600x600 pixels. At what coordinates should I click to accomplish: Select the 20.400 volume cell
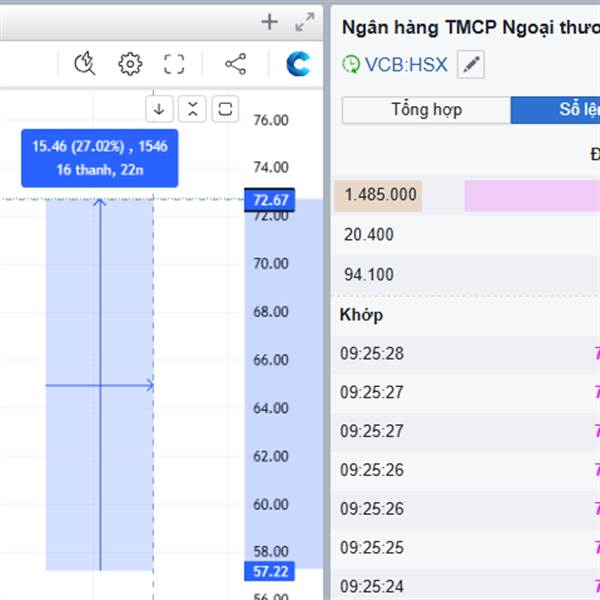click(368, 235)
